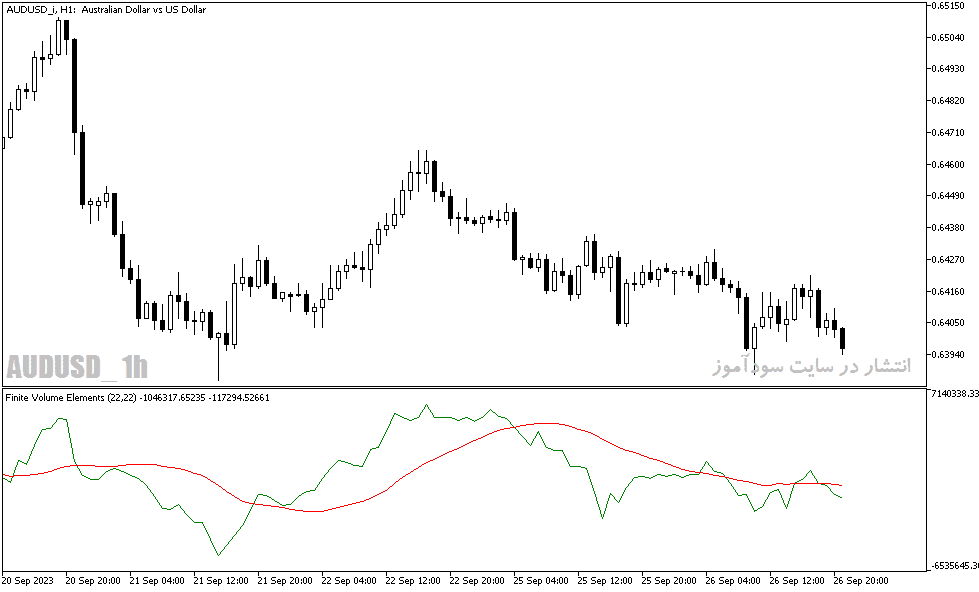Screen dimensions: 979x592
Task: Click the green indicator line's lowest trough
Action: [x=218, y=554]
